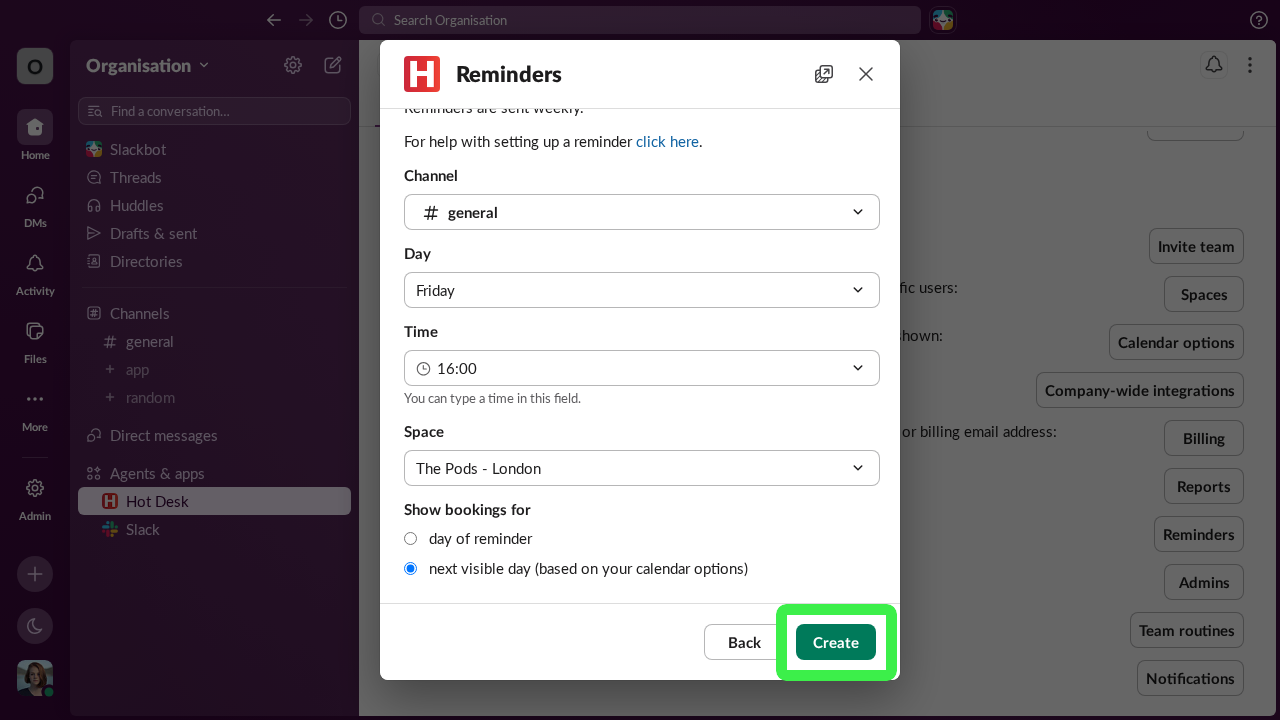Open More options in left rail

click(35, 408)
